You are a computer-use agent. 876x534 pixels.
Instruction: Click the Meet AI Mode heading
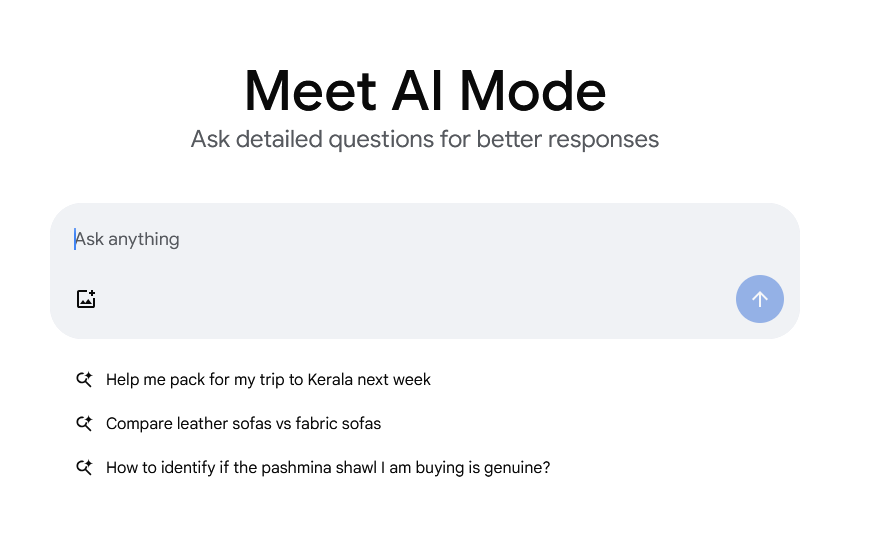click(x=425, y=90)
